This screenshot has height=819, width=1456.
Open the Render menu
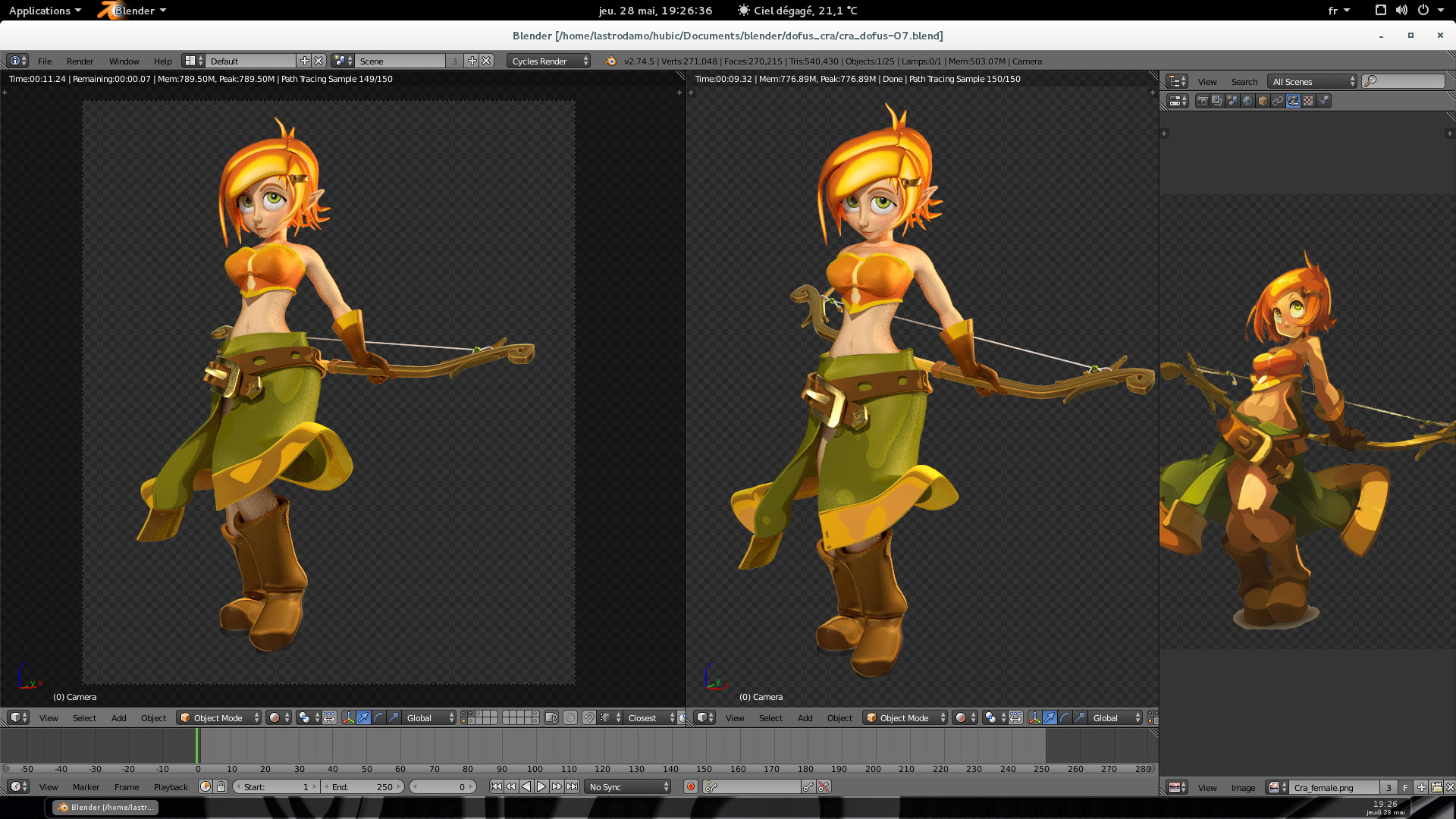(x=80, y=61)
